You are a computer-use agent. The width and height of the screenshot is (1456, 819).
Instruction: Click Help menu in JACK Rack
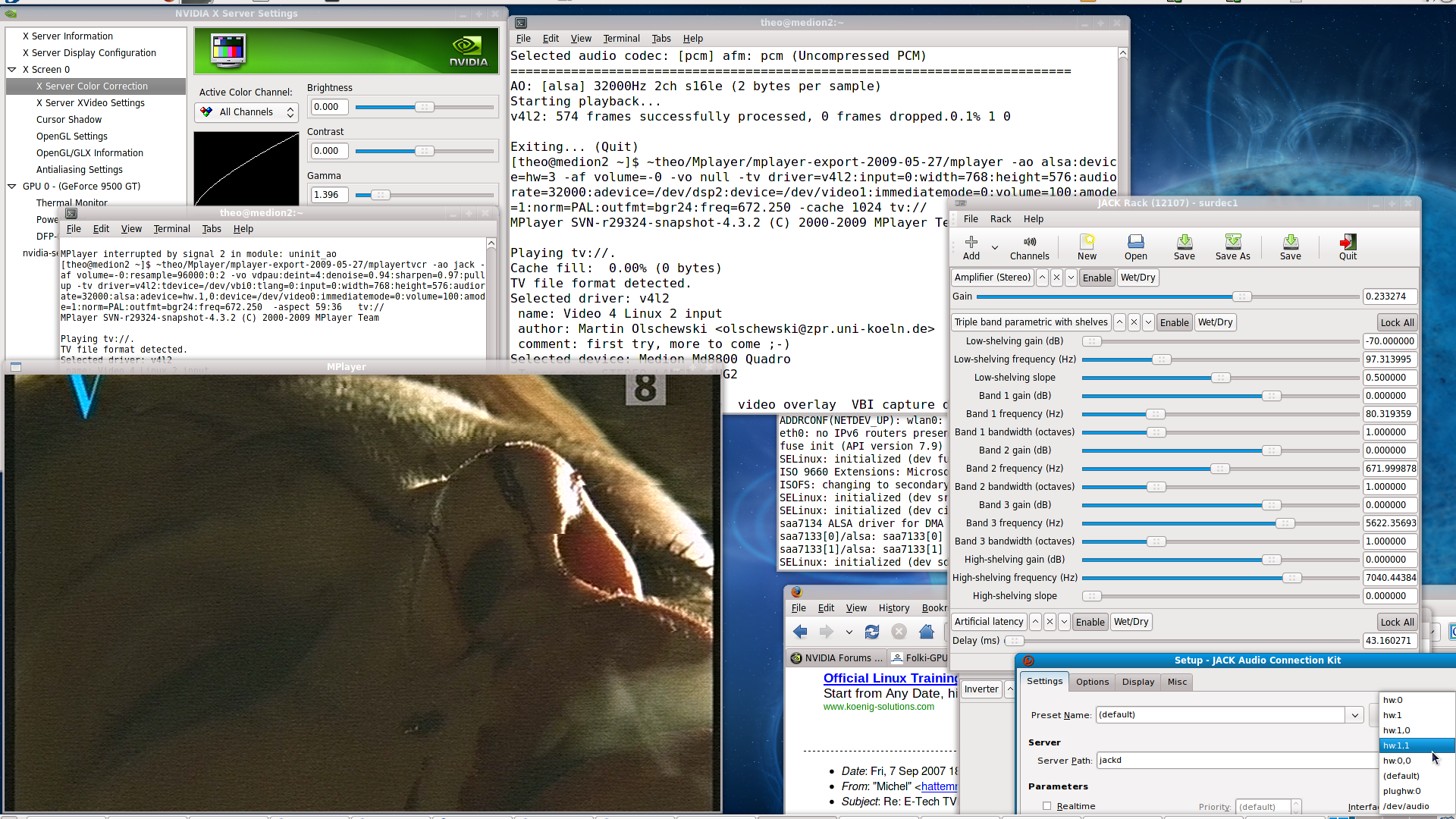(1033, 219)
